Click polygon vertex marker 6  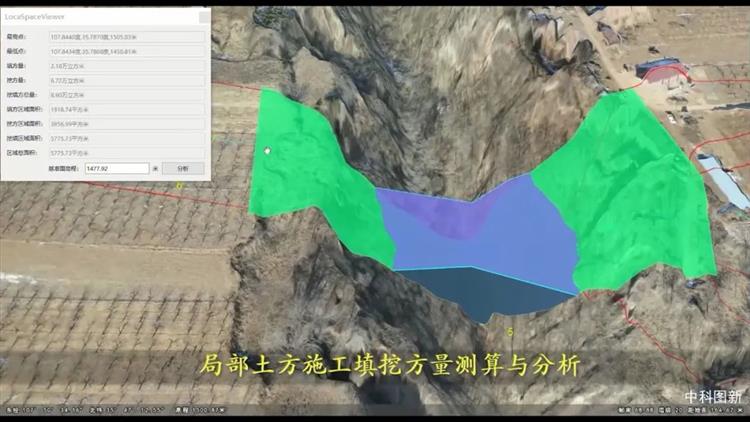point(180,186)
